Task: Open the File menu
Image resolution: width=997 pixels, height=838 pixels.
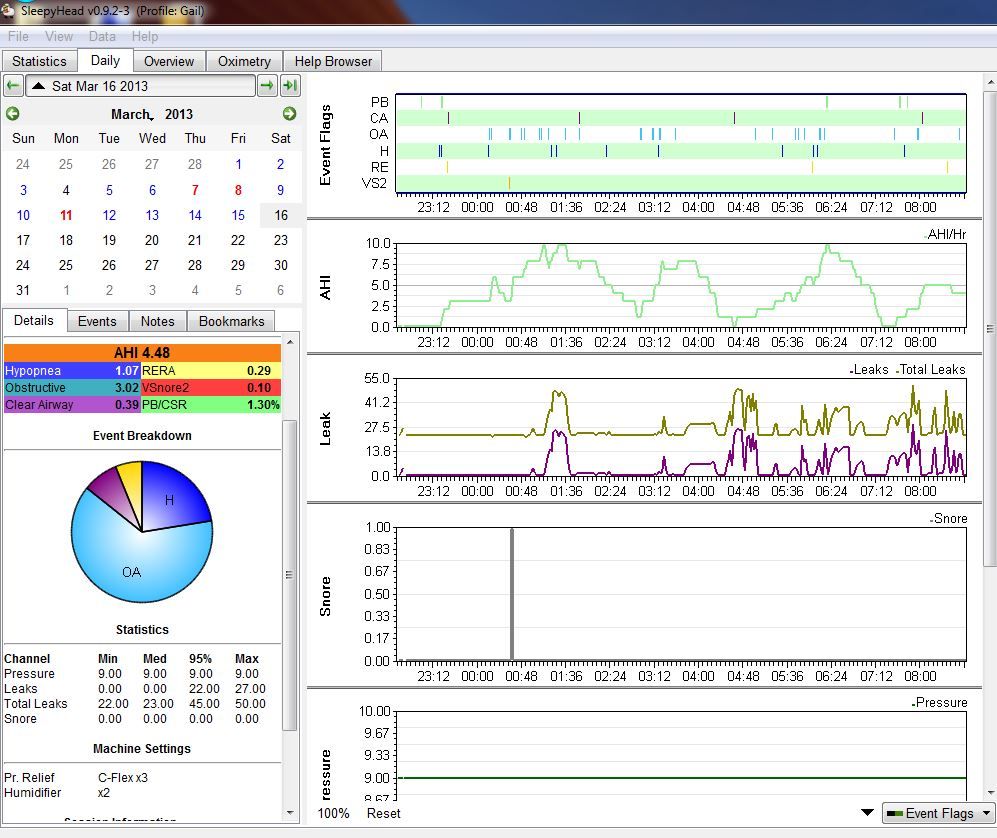Action: [x=18, y=36]
